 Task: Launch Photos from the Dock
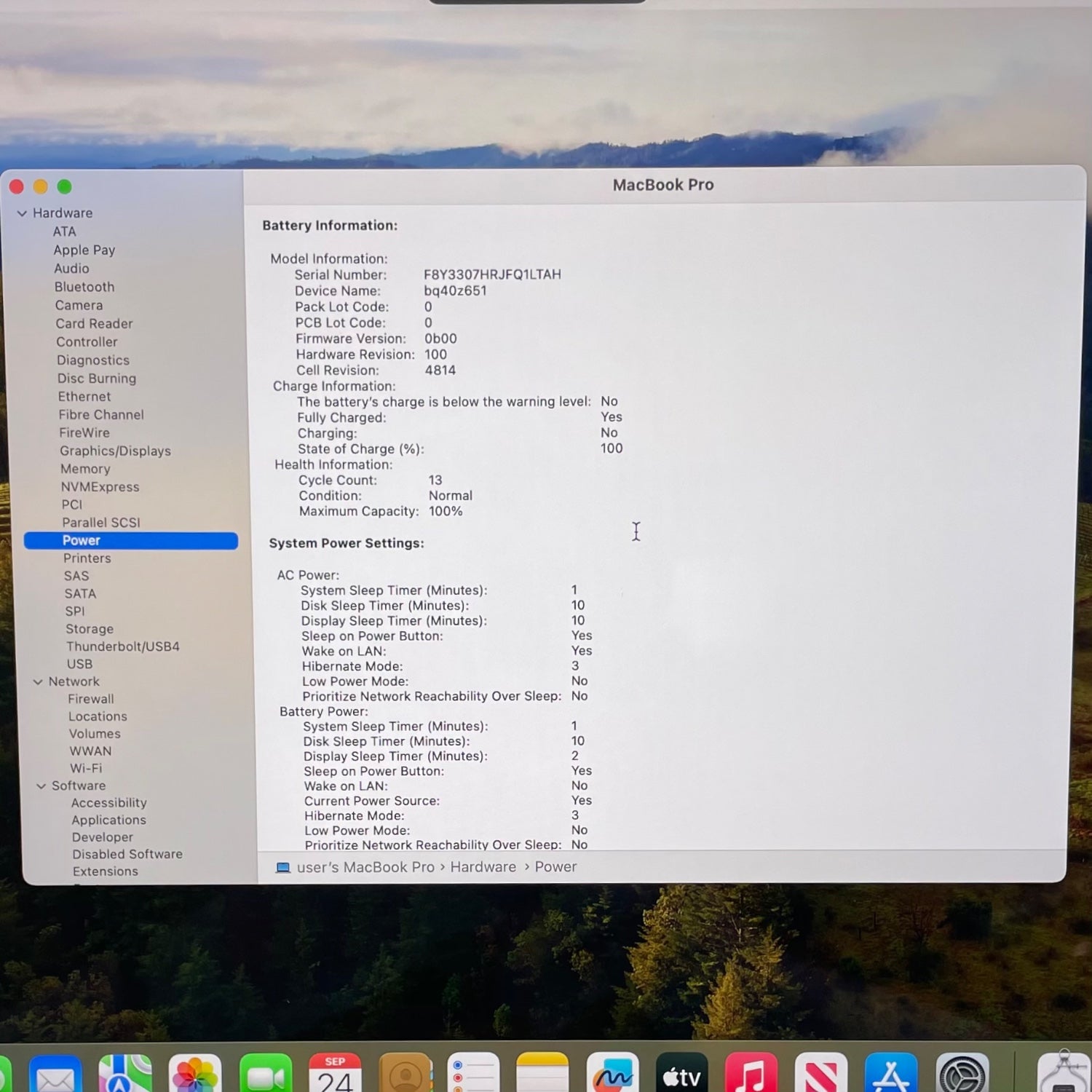pyautogui.click(x=194, y=1075)
